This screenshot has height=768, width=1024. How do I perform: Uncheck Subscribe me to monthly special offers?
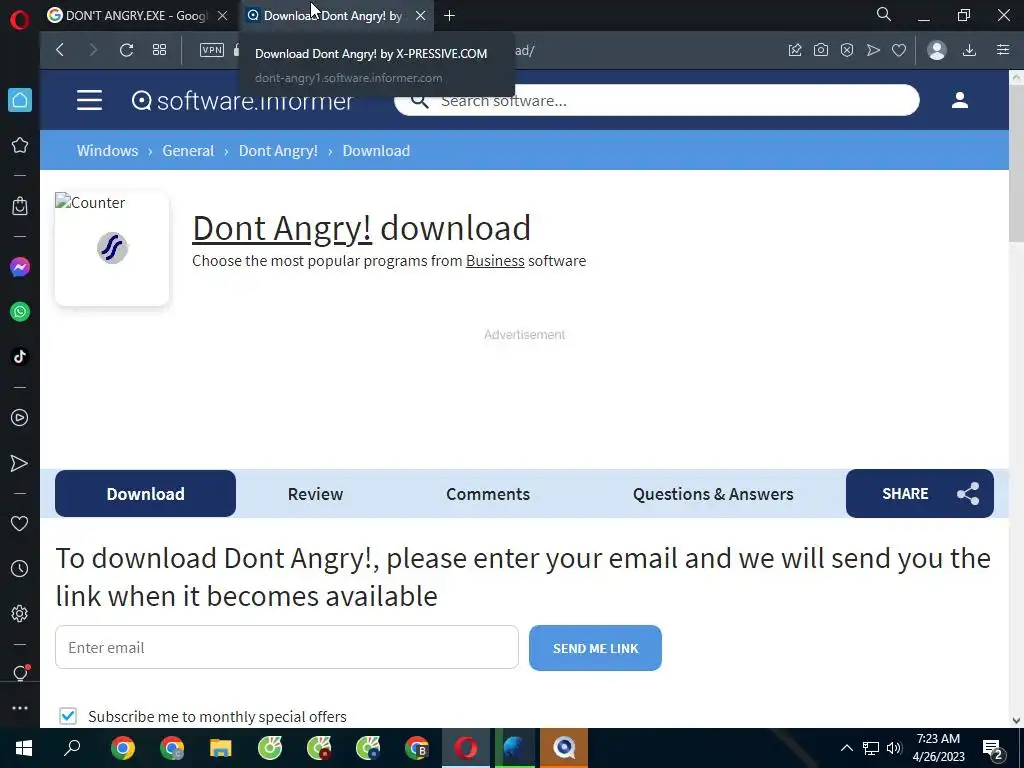[68, 716]
